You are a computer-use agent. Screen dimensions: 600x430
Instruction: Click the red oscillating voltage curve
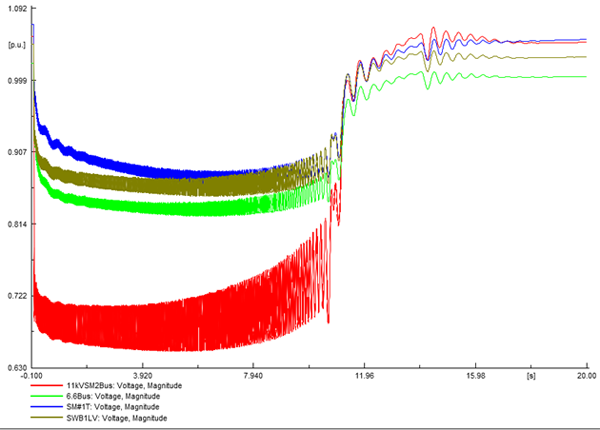pos(150,320)
